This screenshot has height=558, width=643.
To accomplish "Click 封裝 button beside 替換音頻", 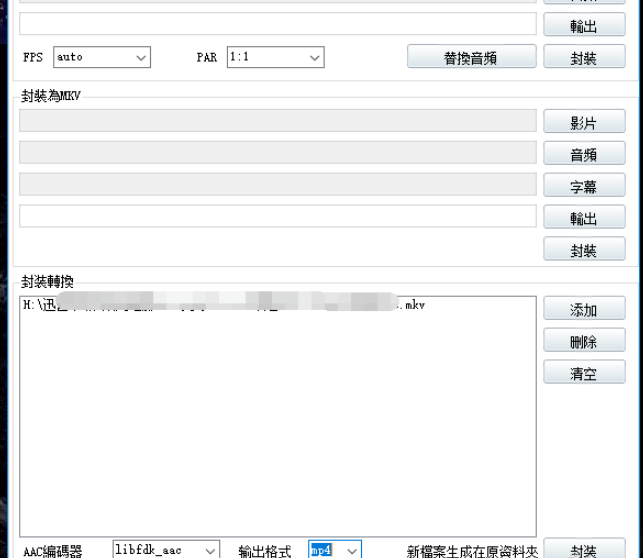I will (x=584, y=57).
